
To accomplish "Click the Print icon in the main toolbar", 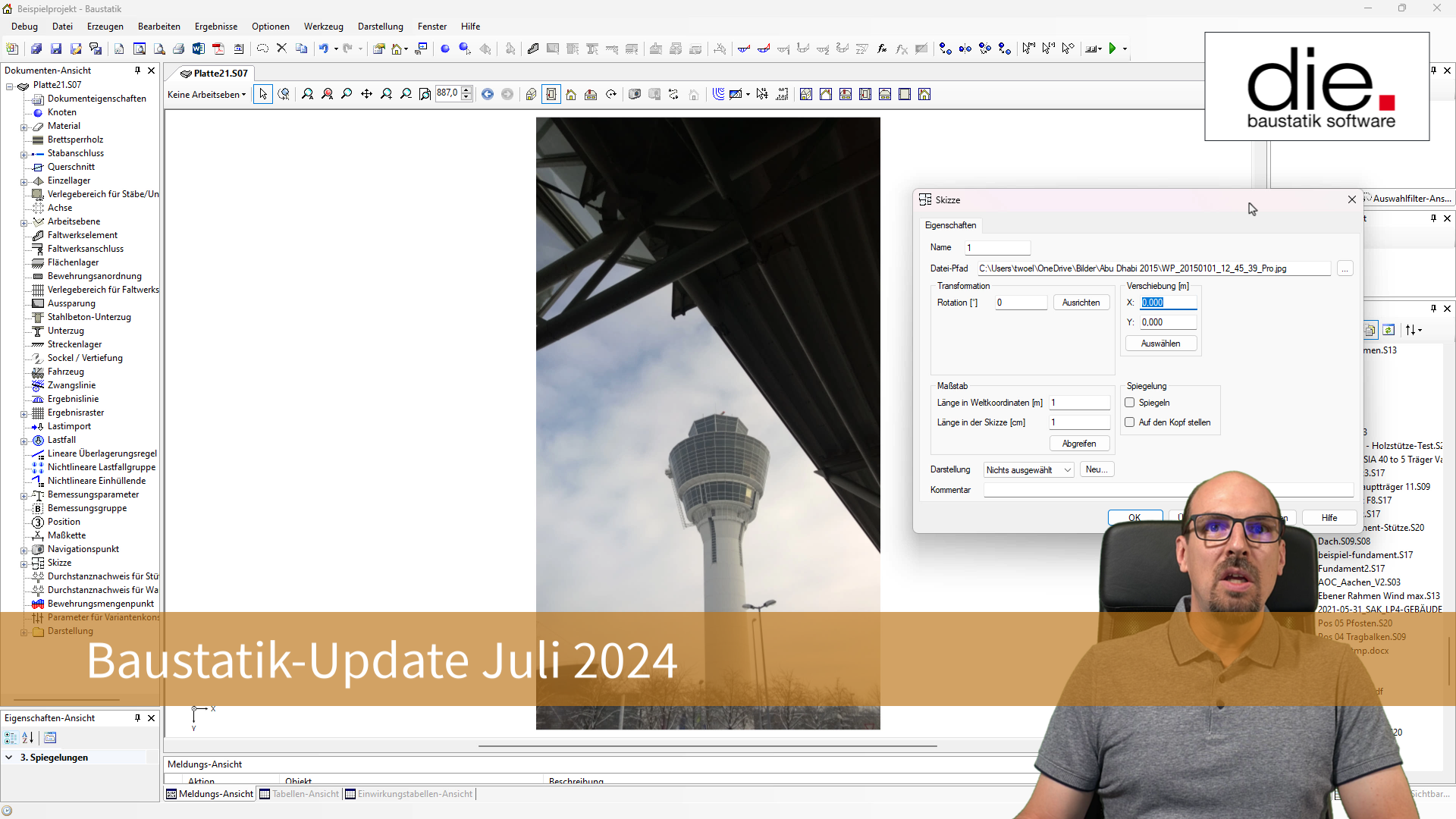I will [x=178, y=49].
